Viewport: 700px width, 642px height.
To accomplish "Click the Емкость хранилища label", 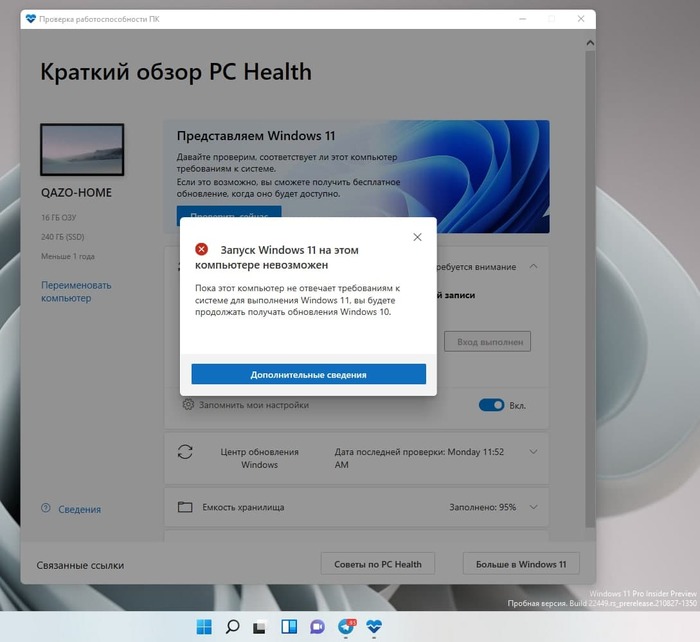I will point(243,507).
